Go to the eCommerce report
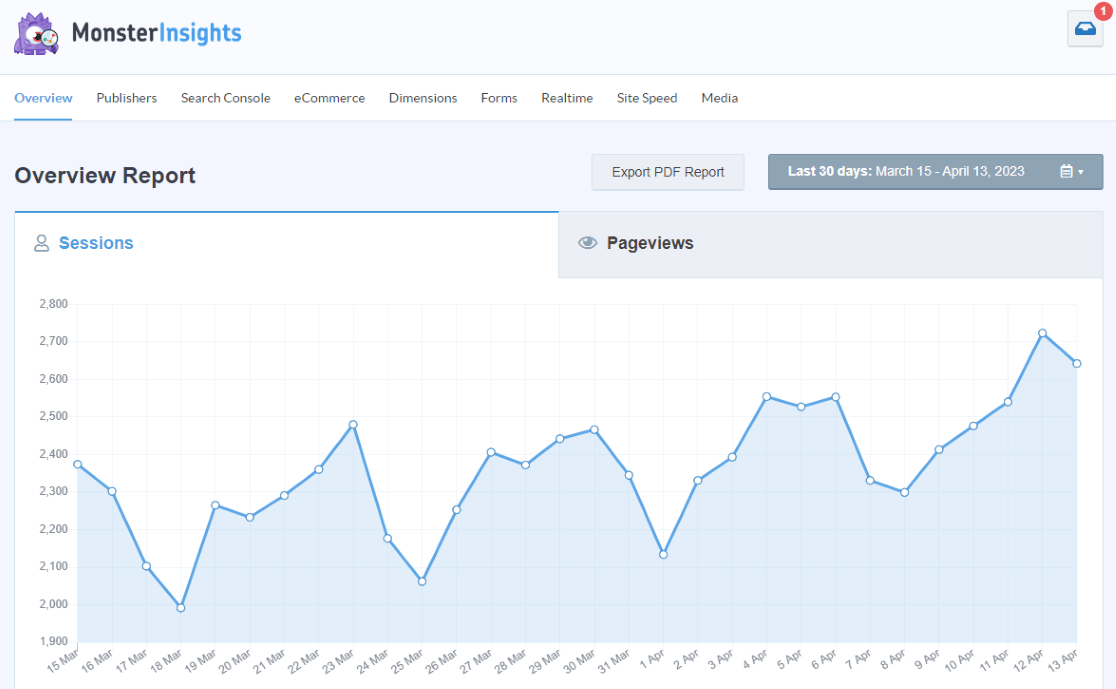 329,98
